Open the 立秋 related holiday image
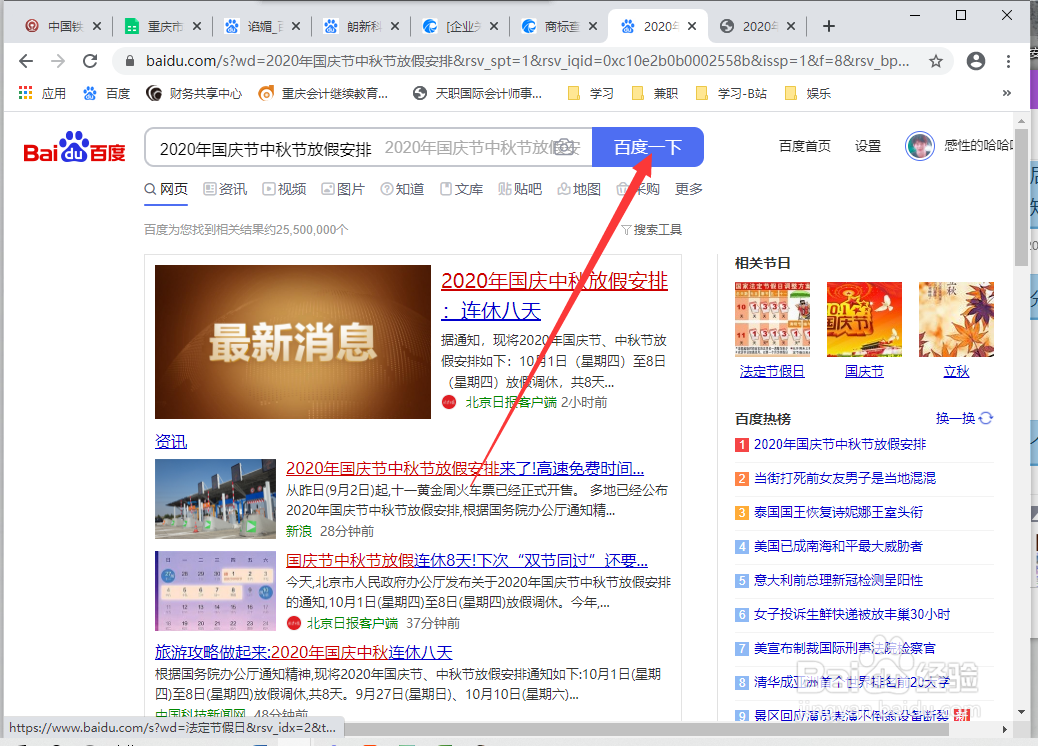The image size is (1038, 746). [x=956, y=319]
